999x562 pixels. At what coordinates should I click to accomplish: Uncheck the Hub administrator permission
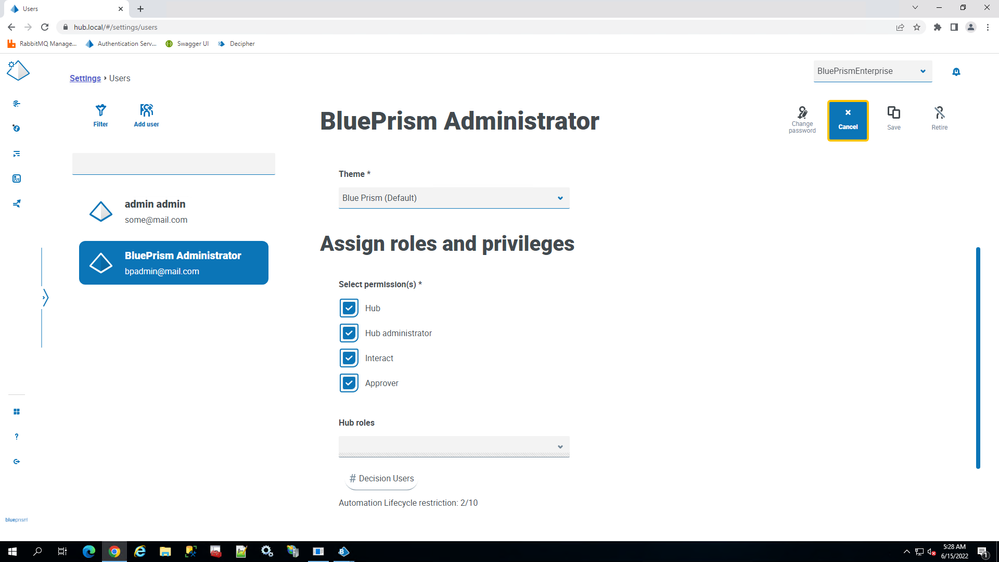click(349, 333)
